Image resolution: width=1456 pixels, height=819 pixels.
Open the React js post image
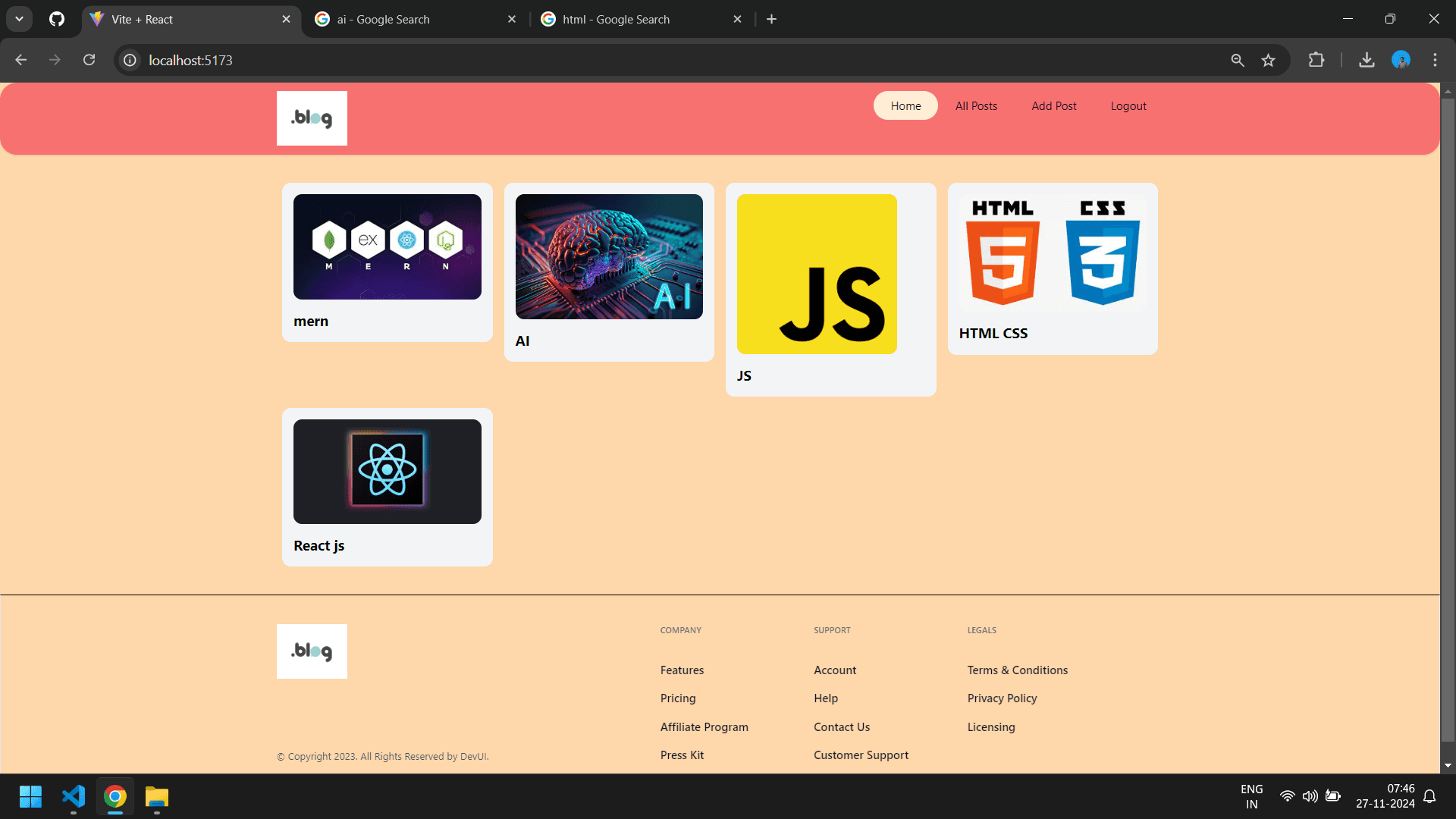pyautogui.click(x=388, y=472)
